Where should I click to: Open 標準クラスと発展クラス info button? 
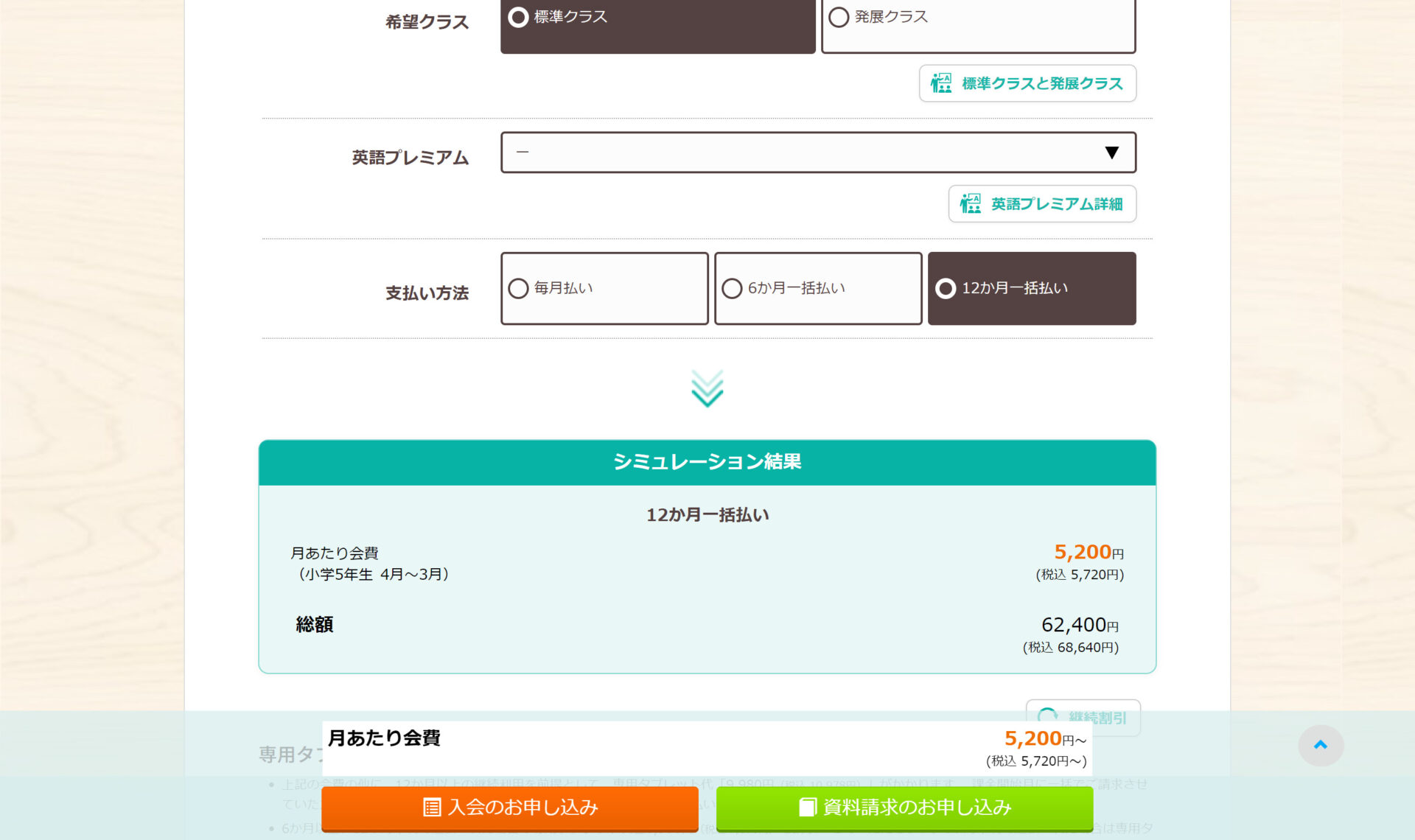[1027, 83]
